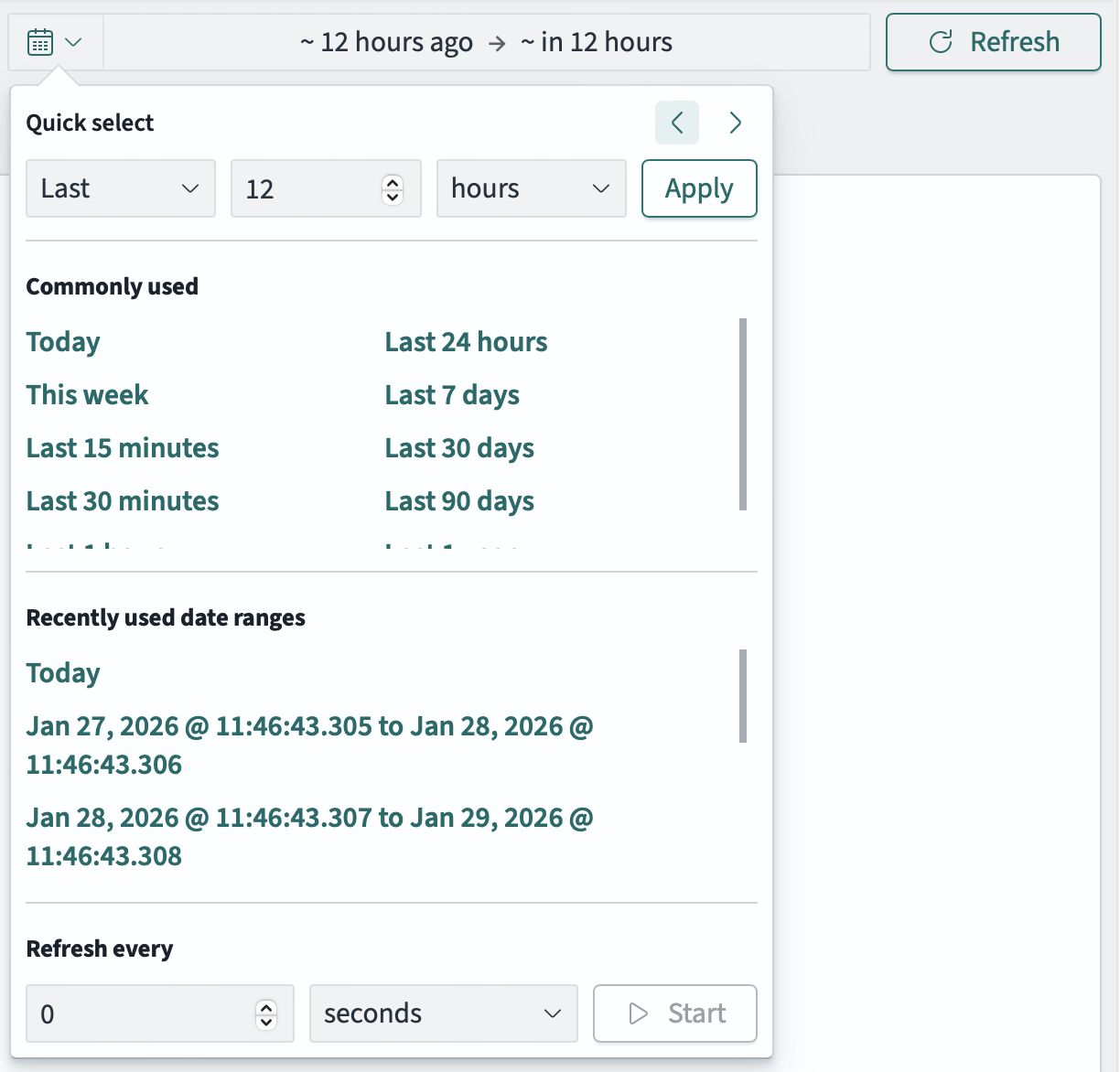The image size is (1120, 1072).
Task: Click the calendar quick menu icon
Action: click(55, 42)
